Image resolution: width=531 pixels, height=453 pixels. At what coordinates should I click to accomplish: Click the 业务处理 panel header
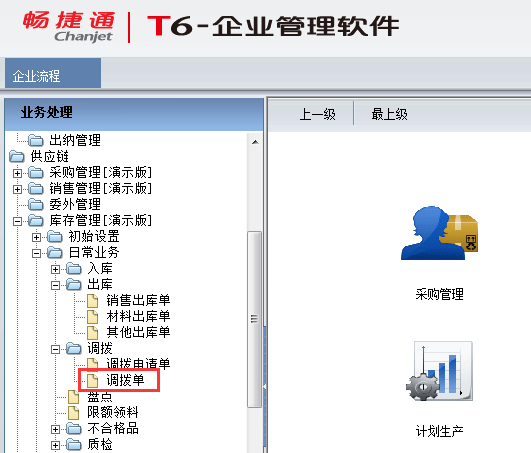(x=134, y=114)
